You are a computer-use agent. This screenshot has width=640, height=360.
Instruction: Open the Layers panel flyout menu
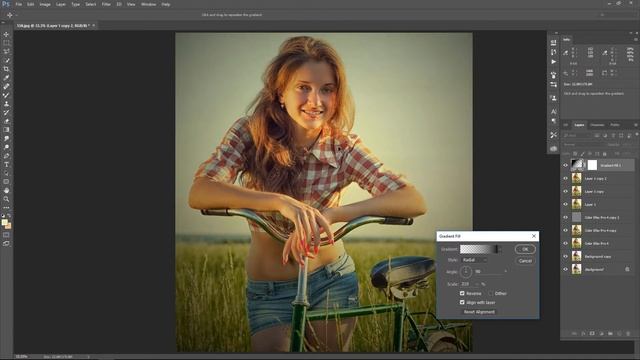[x=636, y=125]
